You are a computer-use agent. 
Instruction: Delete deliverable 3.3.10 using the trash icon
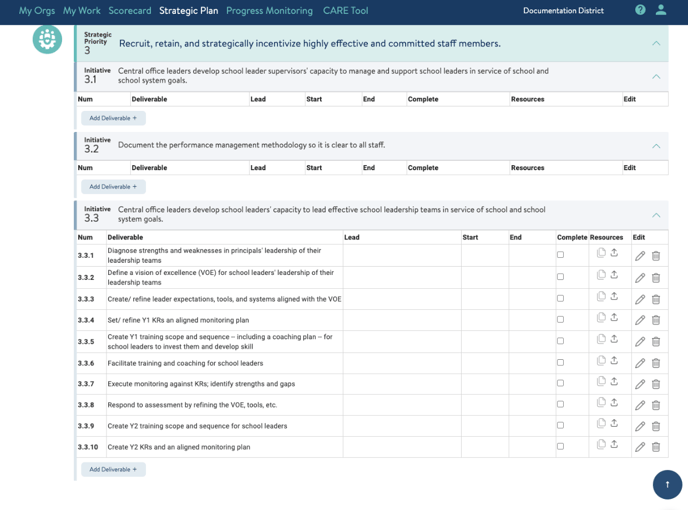[656, 447]
